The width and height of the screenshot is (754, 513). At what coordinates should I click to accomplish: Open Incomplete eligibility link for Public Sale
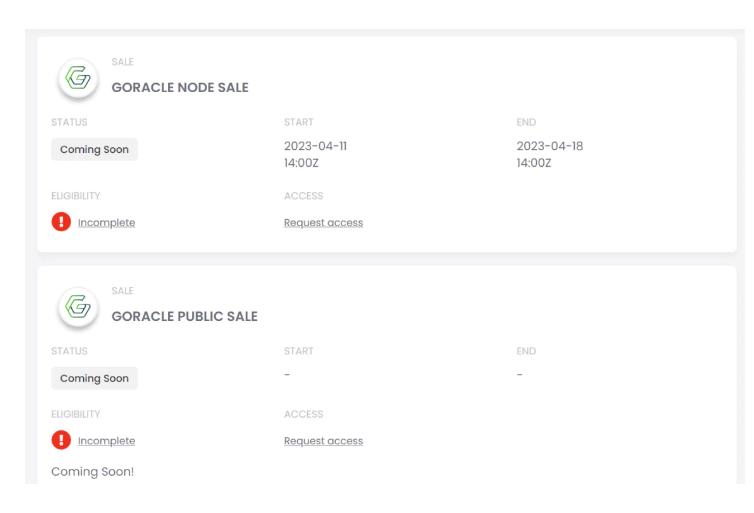[106, 441]
